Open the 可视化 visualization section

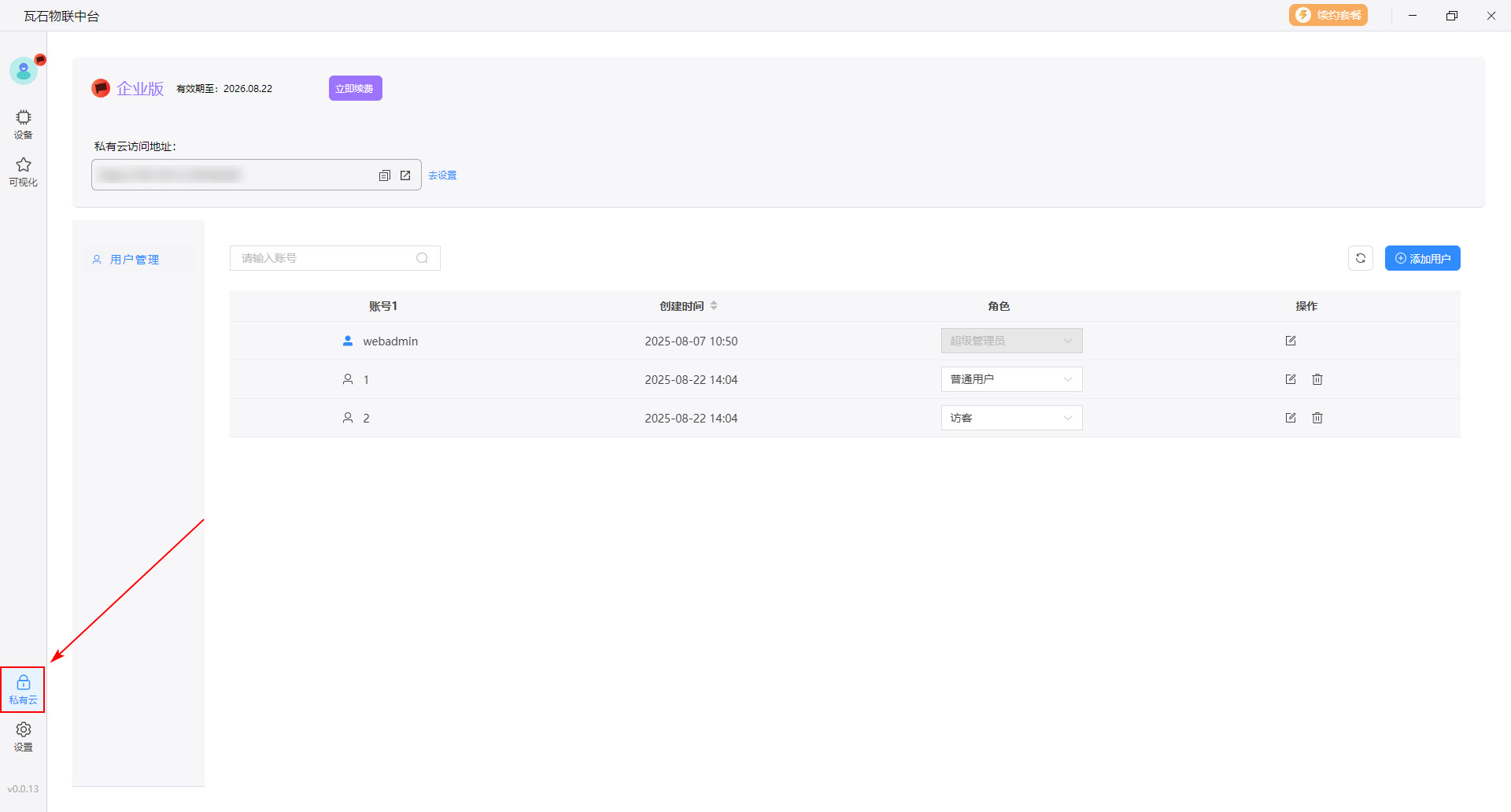click(23, 172)
